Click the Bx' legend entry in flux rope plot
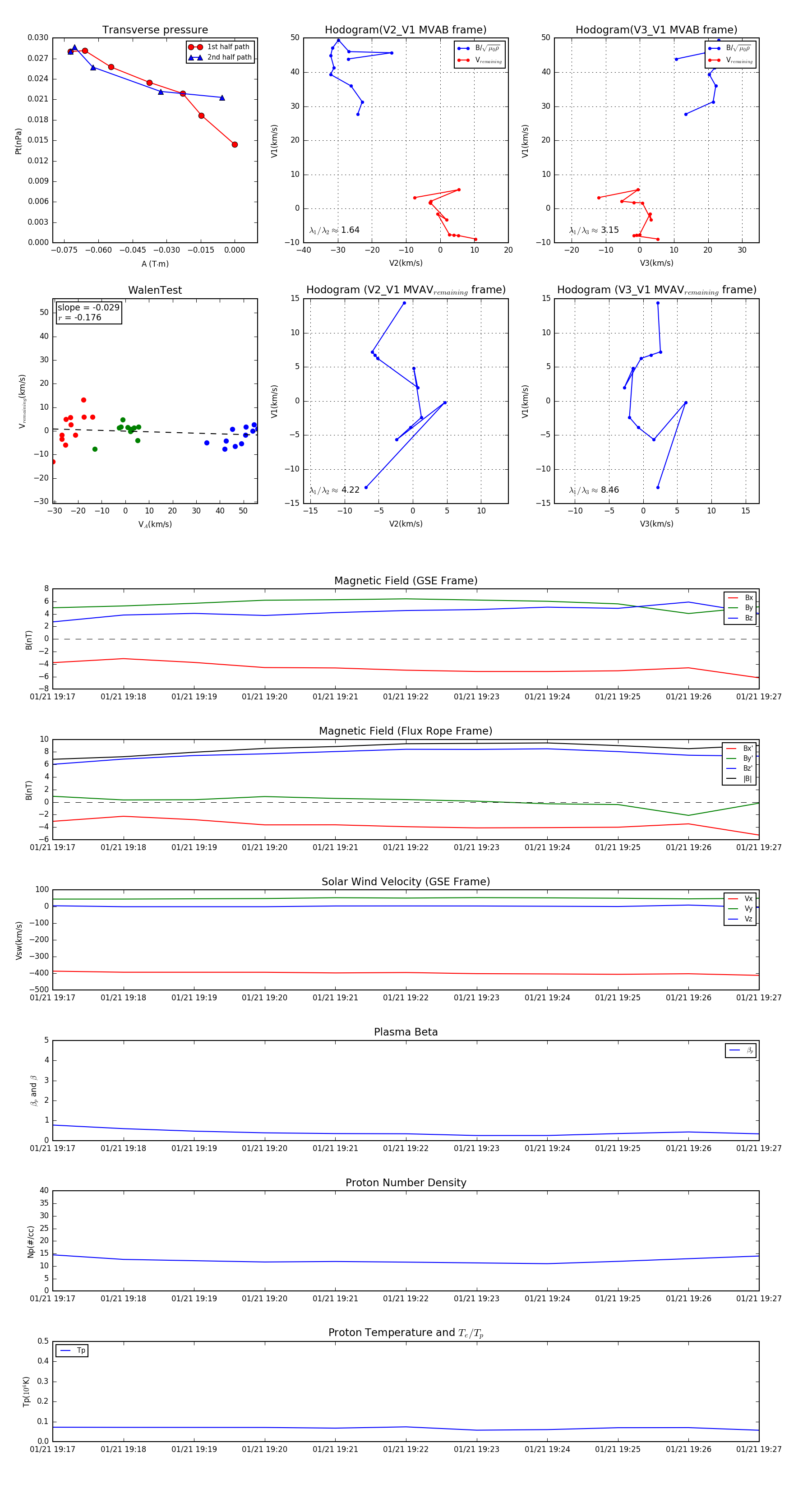This screenshot has height=1489, width=812. [x=739, y=748]
